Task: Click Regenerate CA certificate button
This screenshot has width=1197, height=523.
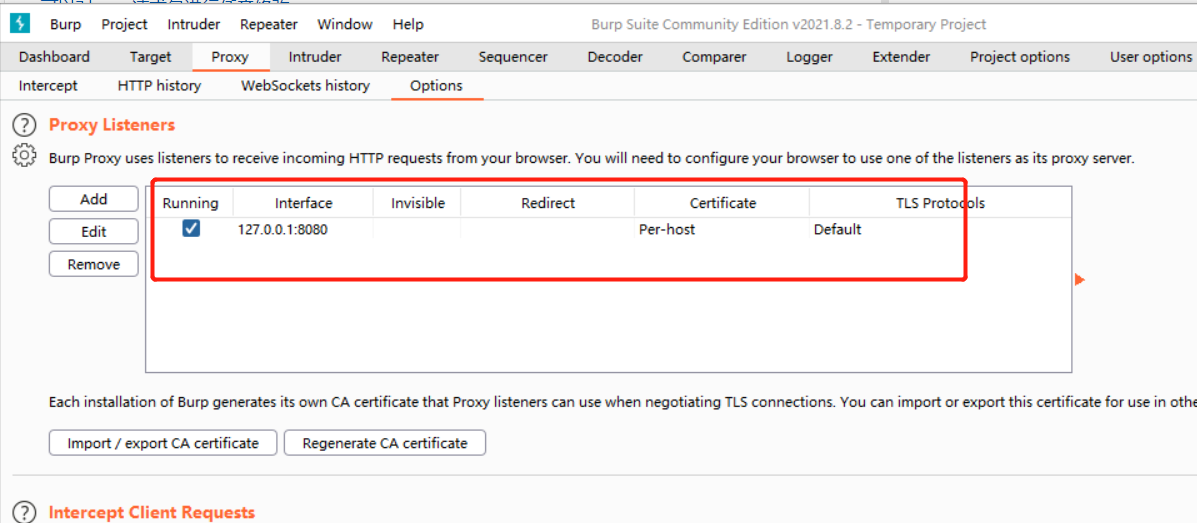Action: click(x=385, y=443)
